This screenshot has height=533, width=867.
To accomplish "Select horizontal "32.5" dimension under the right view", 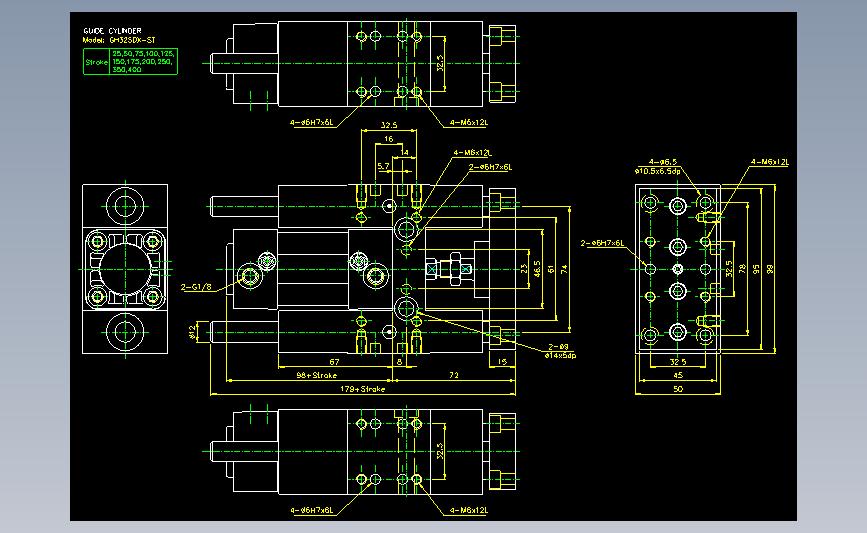I will pyautogui.click(x=678, y=362).
